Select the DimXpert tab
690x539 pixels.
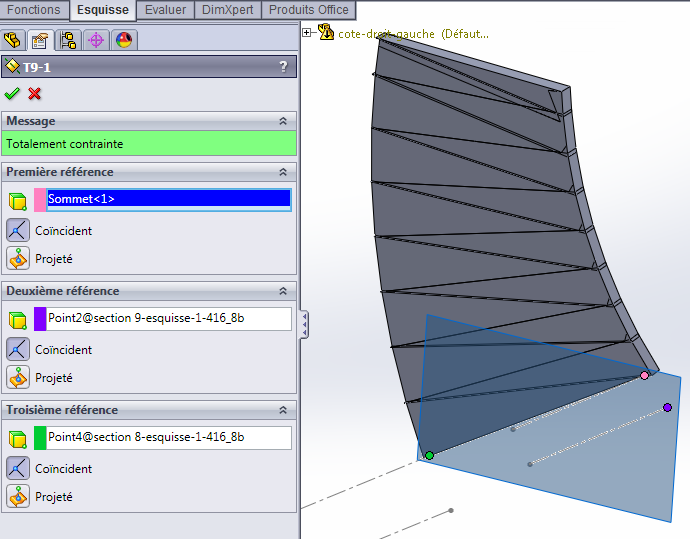[227, 10]
